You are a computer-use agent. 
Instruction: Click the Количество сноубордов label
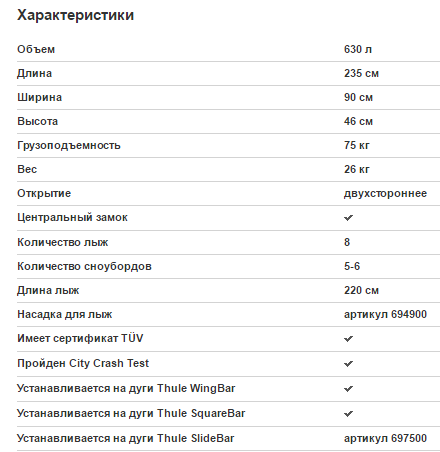[x=84, y=267]
